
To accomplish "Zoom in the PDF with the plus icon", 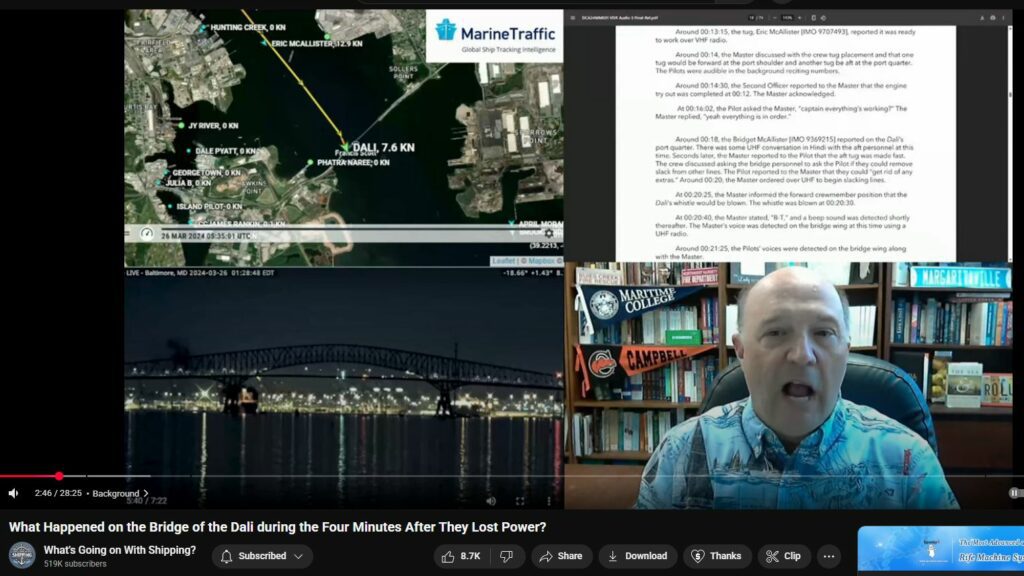I will (x=800, y=18).
